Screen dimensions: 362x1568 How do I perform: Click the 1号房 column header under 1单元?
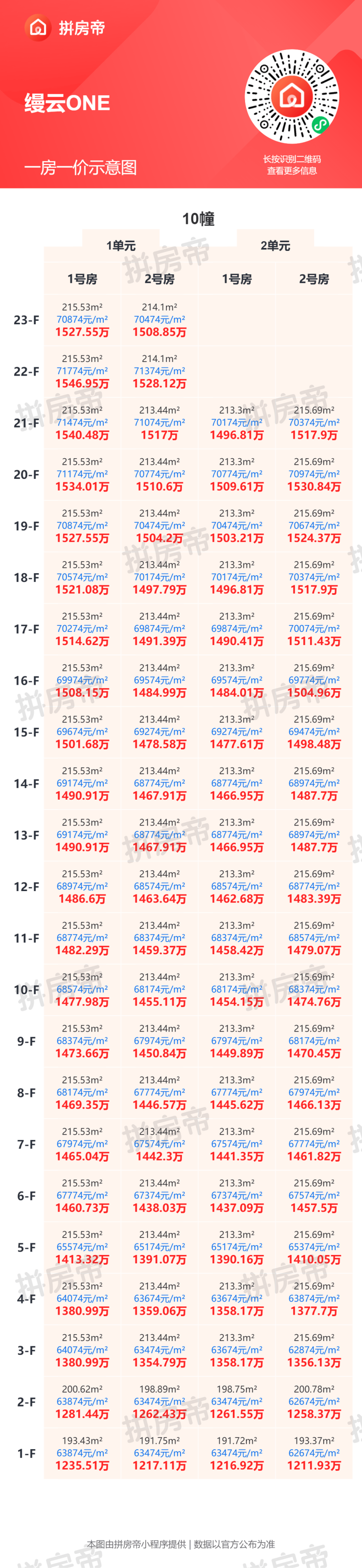82,279
